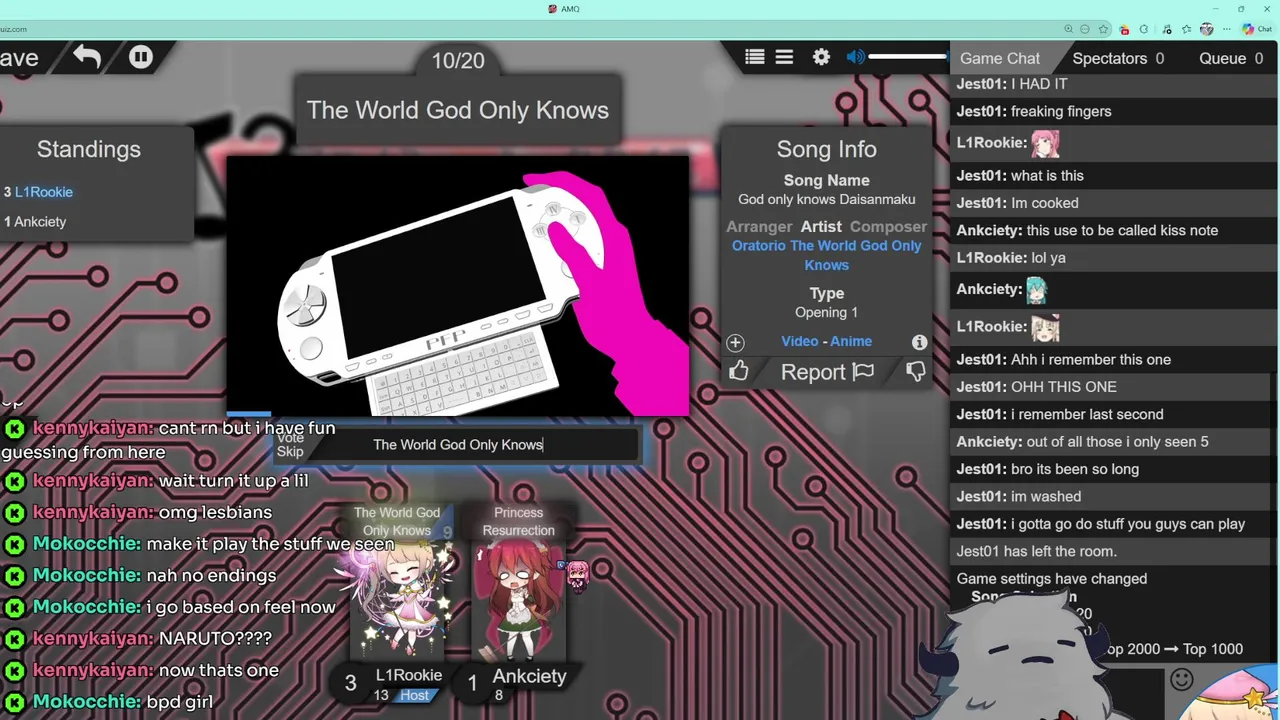1280x720 pixels.
Task: Open the Anime link in Song Info
Action: 851,341
